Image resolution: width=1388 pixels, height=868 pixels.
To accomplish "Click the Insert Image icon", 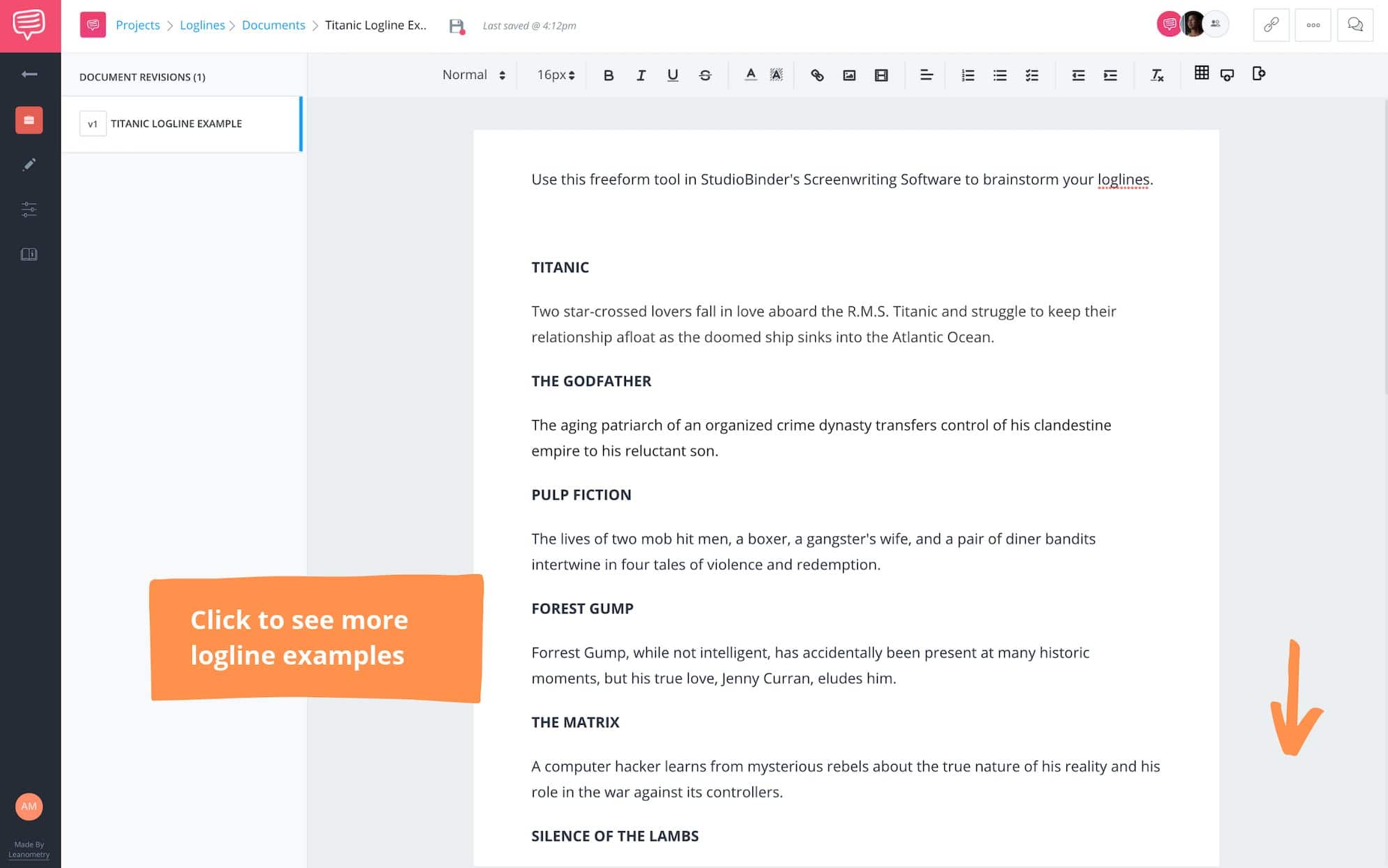I will click(x=849, y=74).
